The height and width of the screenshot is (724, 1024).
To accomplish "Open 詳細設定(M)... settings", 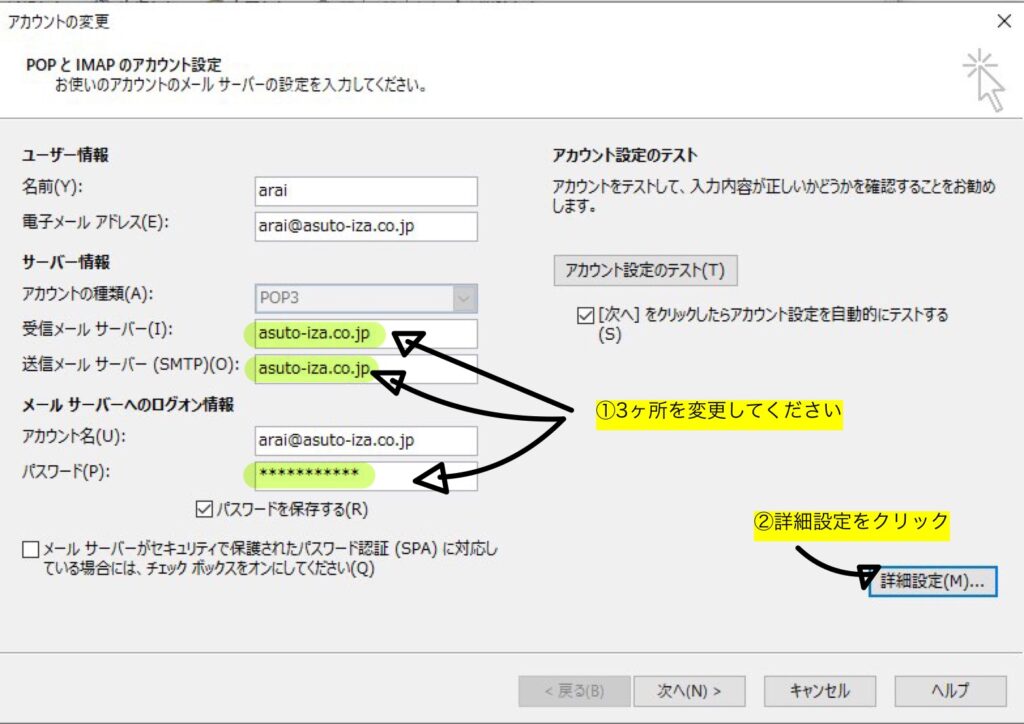I will tap(932, 581).
